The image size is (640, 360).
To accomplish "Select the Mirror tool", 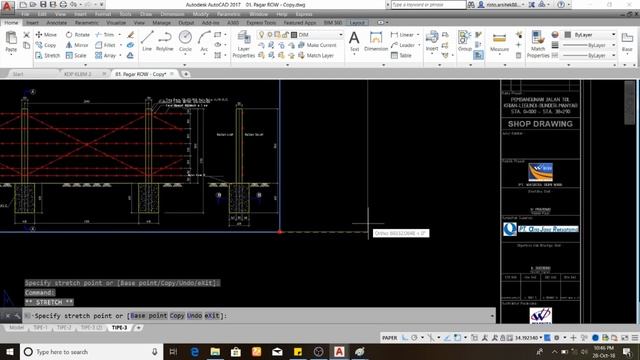I will click(x=77, y=45).
